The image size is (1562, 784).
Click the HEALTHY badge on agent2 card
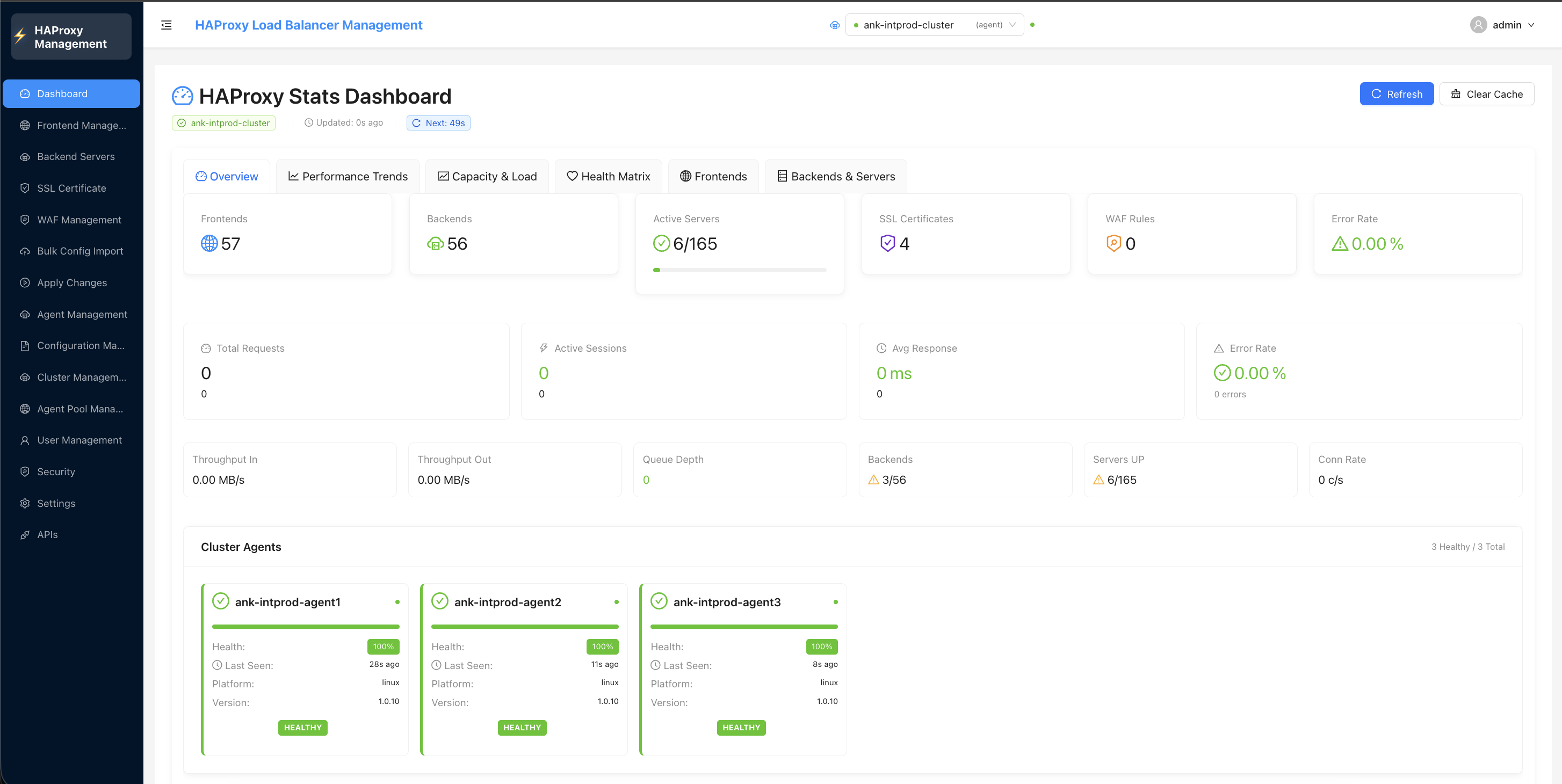click(522, 728)
